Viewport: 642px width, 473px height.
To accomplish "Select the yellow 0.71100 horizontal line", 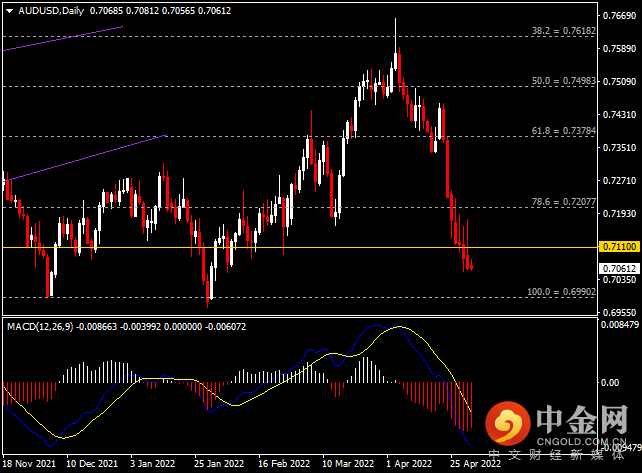I will coord(299,247).
